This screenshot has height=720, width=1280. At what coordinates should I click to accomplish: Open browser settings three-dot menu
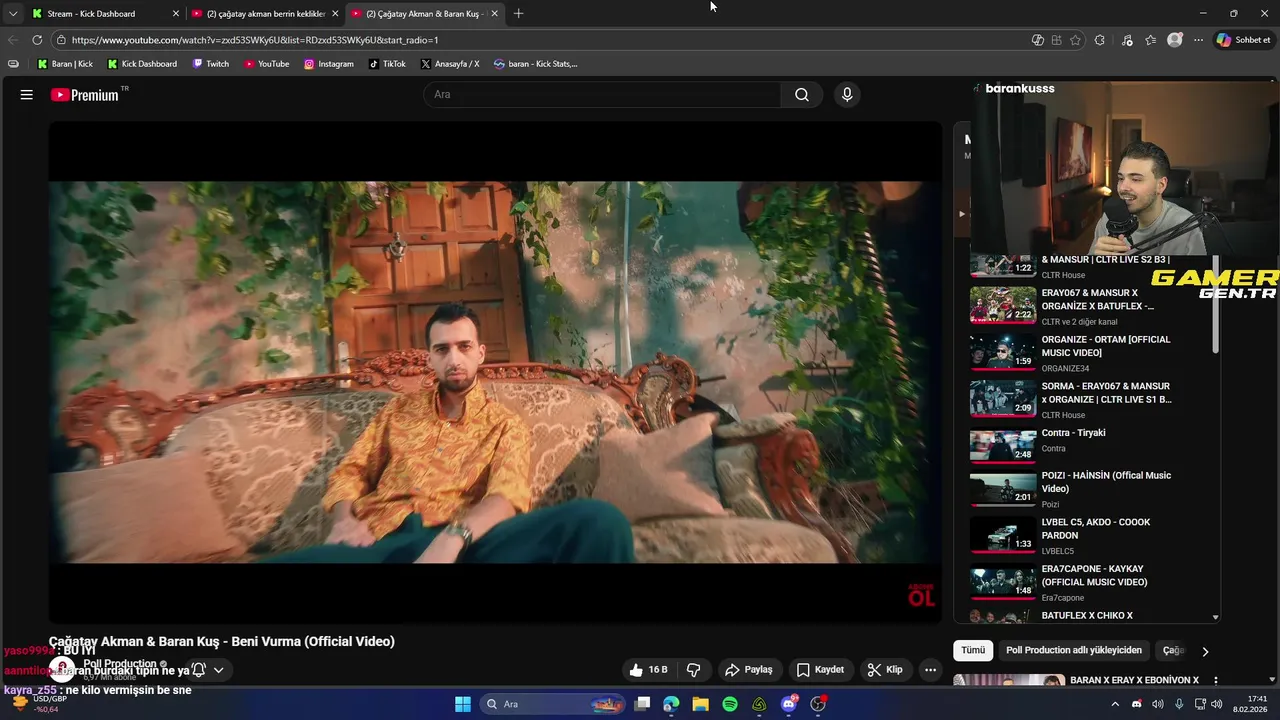(x=1198, y=40)
